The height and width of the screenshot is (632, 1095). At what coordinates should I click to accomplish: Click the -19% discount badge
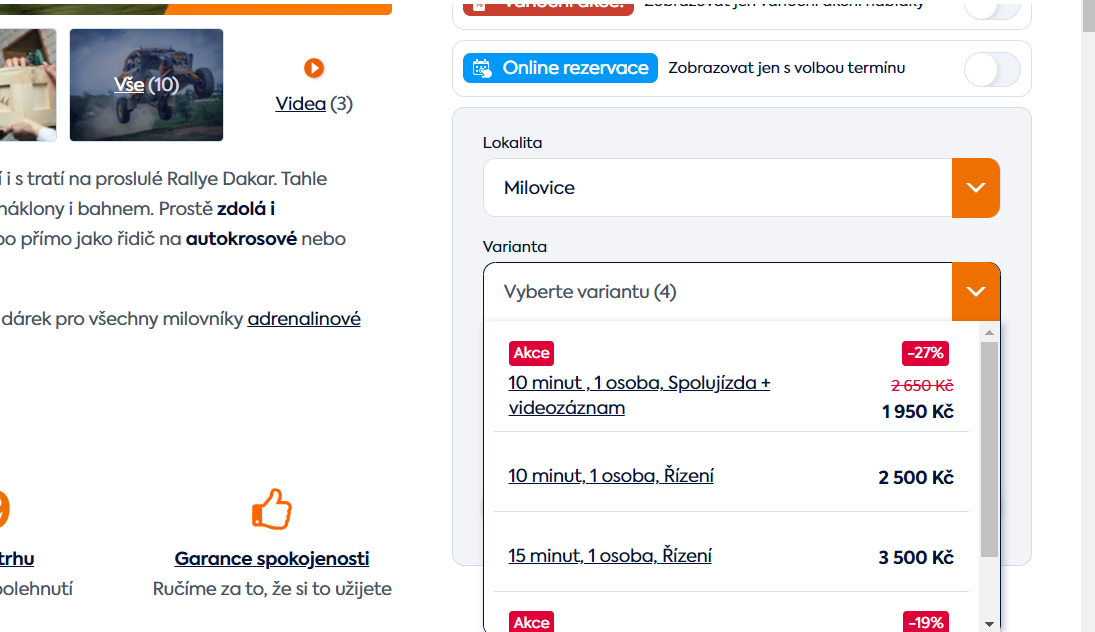[x=925, y=622]
